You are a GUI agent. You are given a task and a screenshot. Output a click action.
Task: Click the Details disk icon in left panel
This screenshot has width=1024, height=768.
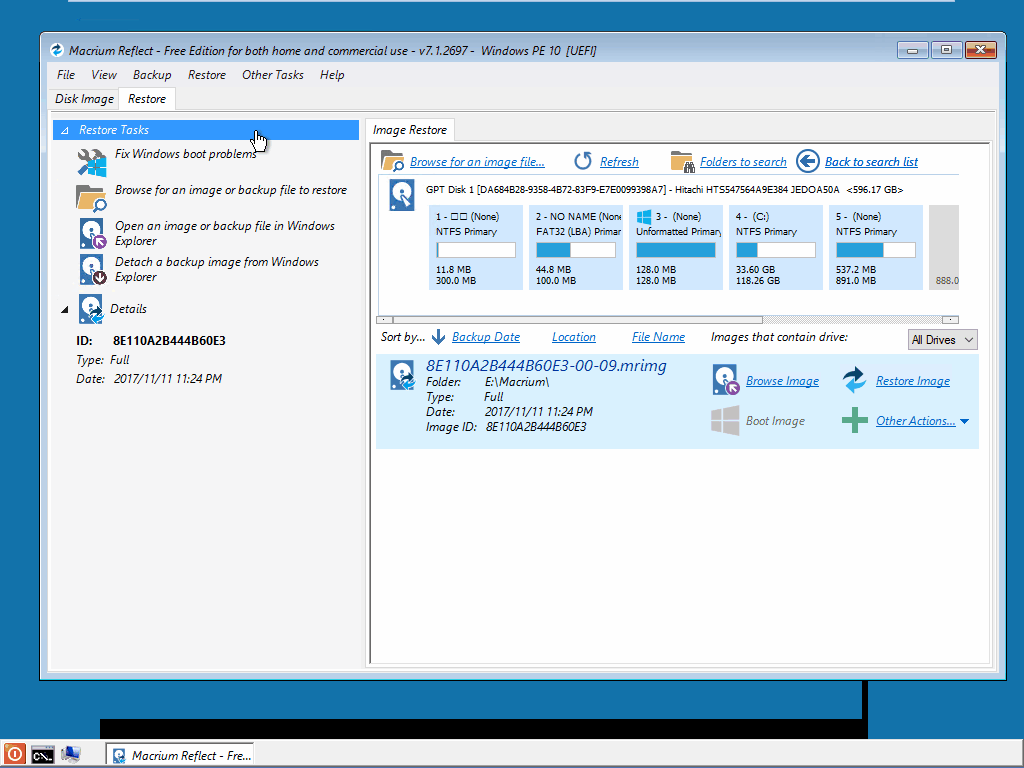[x=91, y=309]
